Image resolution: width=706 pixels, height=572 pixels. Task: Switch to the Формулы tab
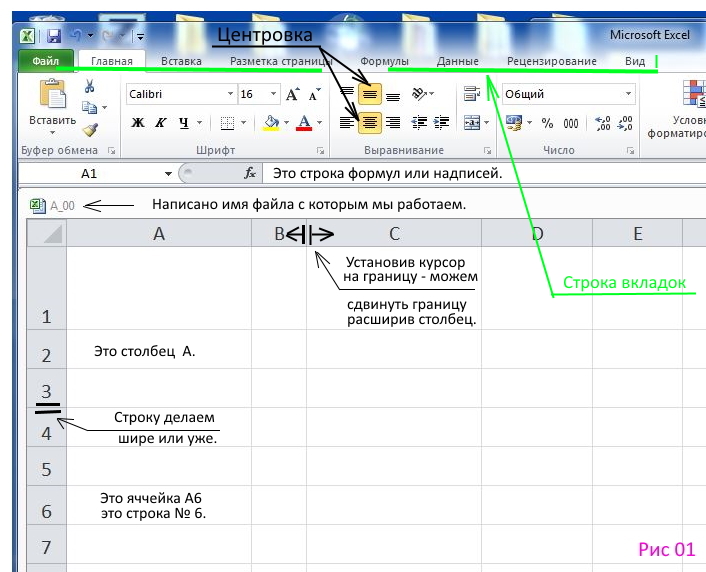(384, 62)
